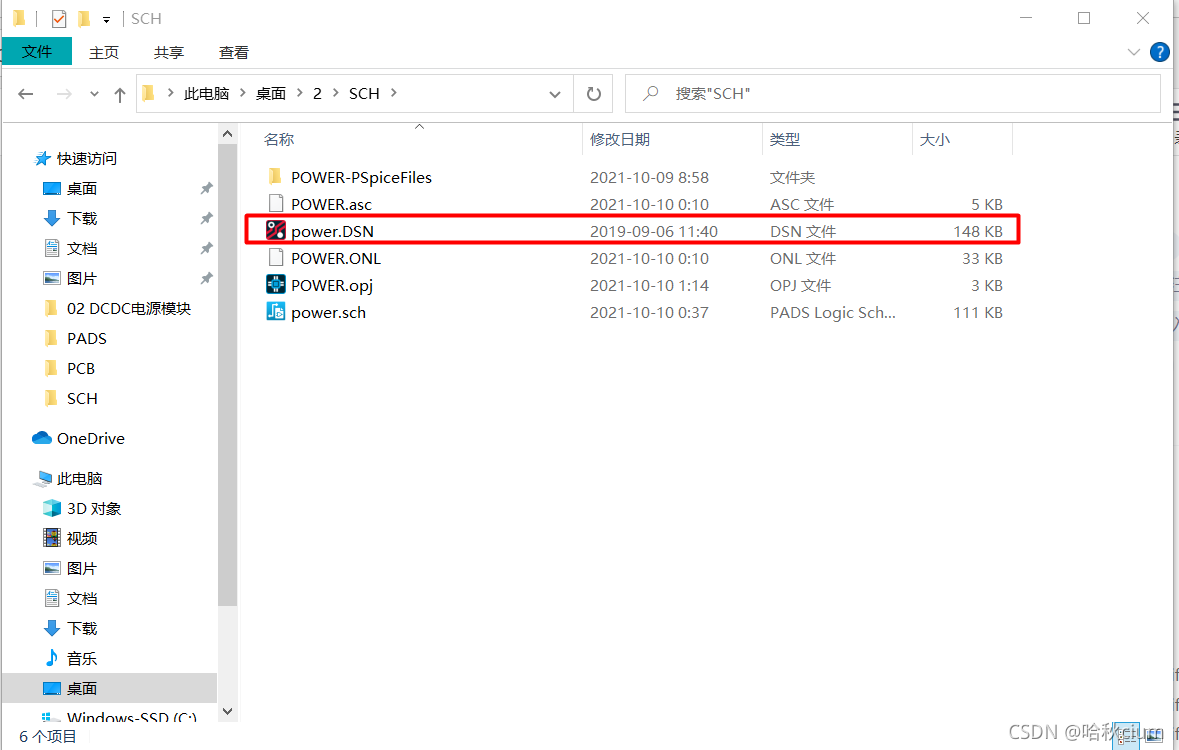Viewport: 1179px width, 750px height.
Task: Click new folder icon in title bar
Action: tap(84, 18)
